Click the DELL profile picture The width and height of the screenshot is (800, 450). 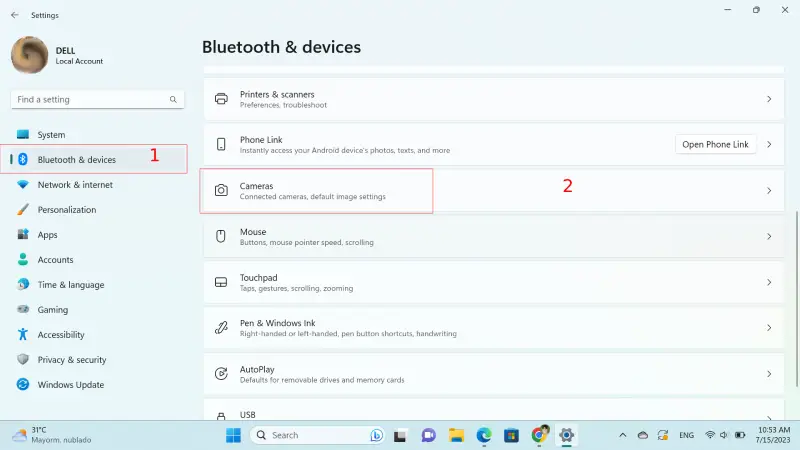(x=30, y=55)
